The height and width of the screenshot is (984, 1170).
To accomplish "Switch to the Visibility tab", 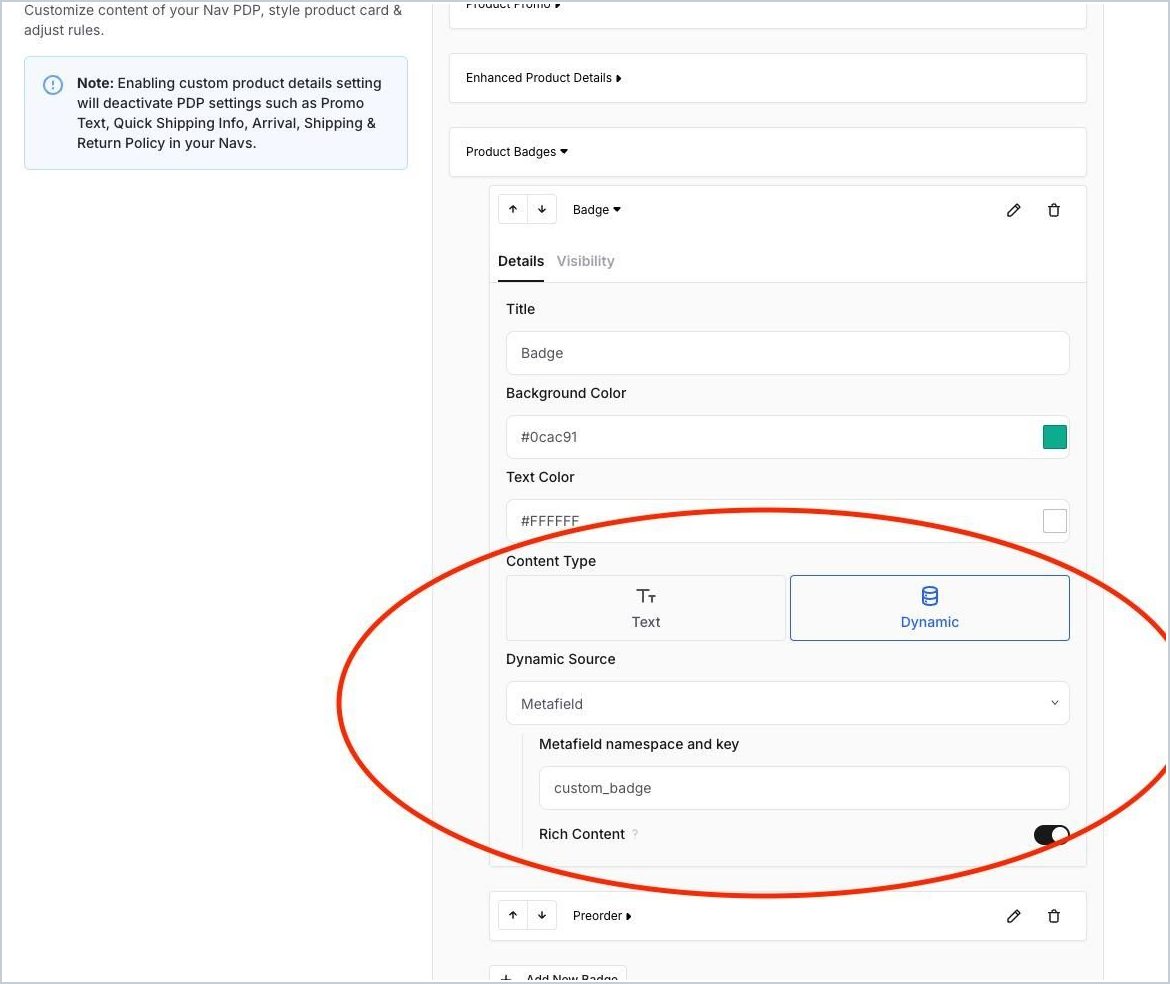I will point(585,261).
